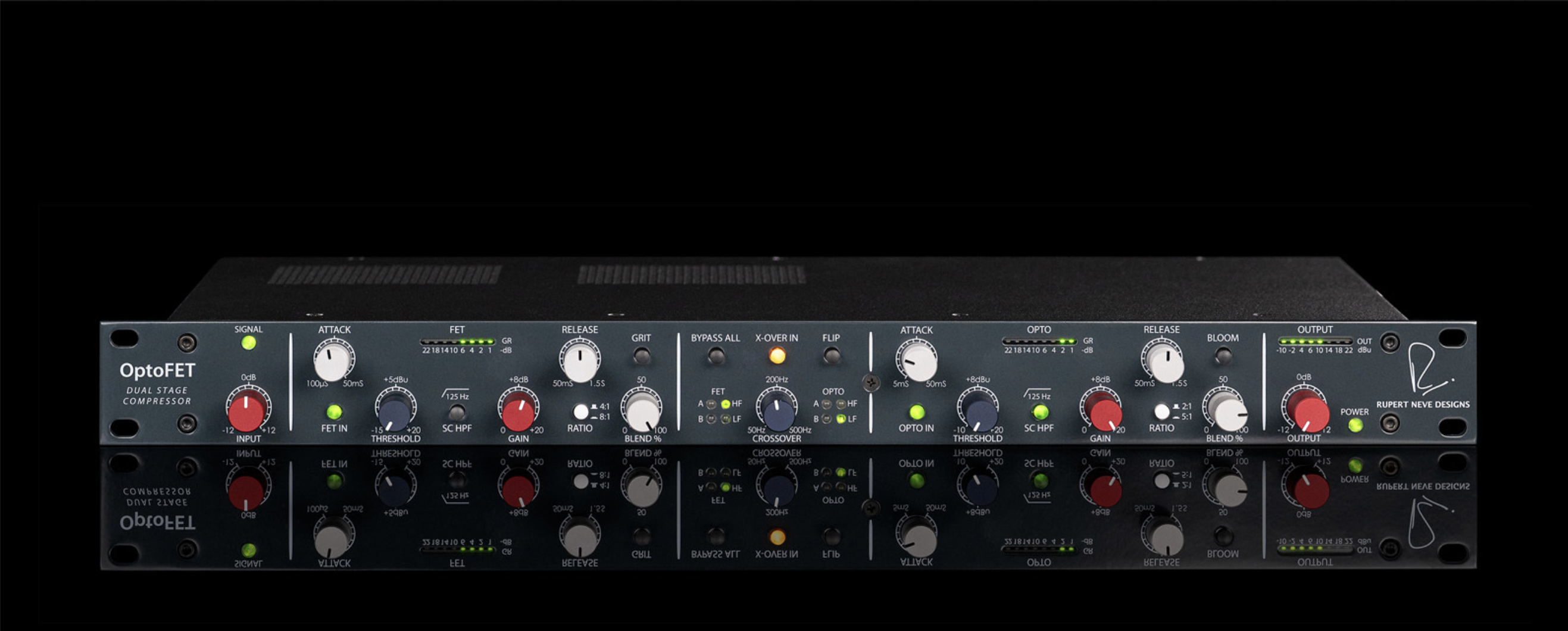The width and height of the screenshot is (1568, 631).
Task: Click the lit FET HF indicator LED
Action: click(726, 404)
